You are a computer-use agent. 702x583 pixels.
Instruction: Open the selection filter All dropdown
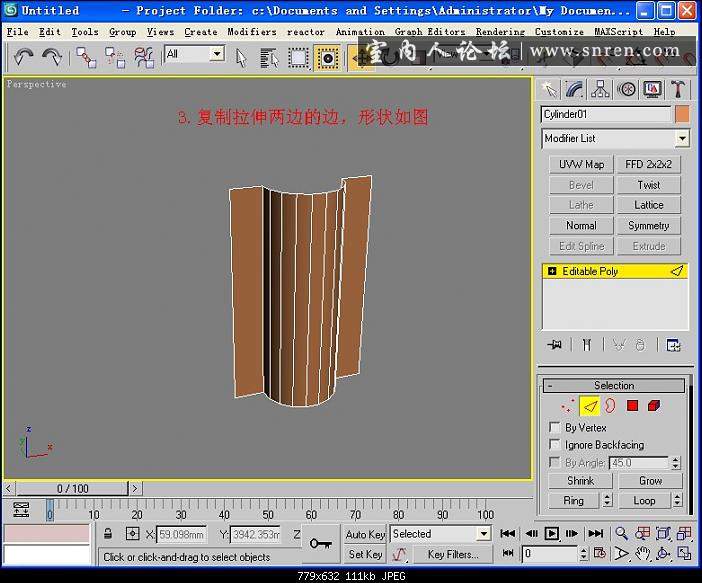coord(217,54)
